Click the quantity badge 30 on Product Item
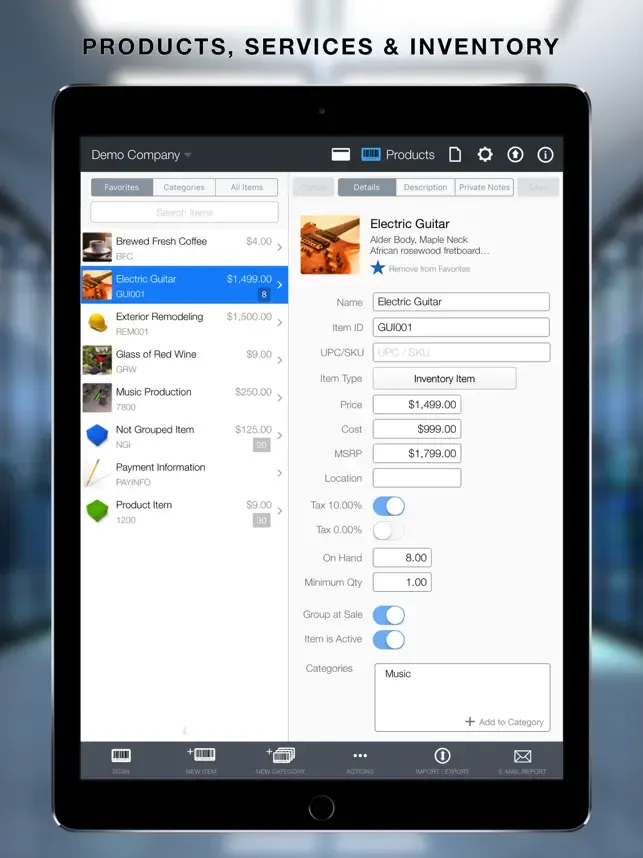The height and width of the screenshot is (858, 643). pyautogui.click(x=262, y=520)
